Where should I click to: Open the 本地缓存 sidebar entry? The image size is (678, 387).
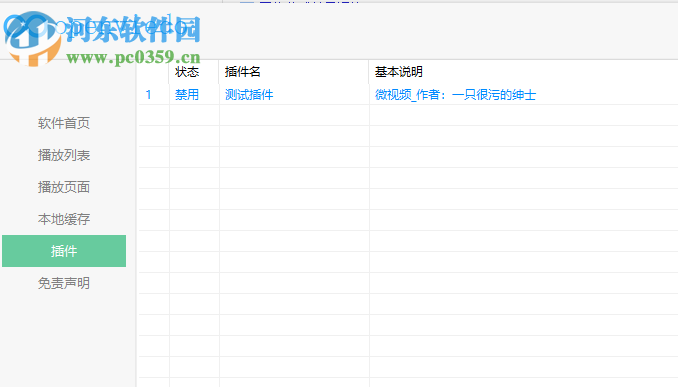64,219
